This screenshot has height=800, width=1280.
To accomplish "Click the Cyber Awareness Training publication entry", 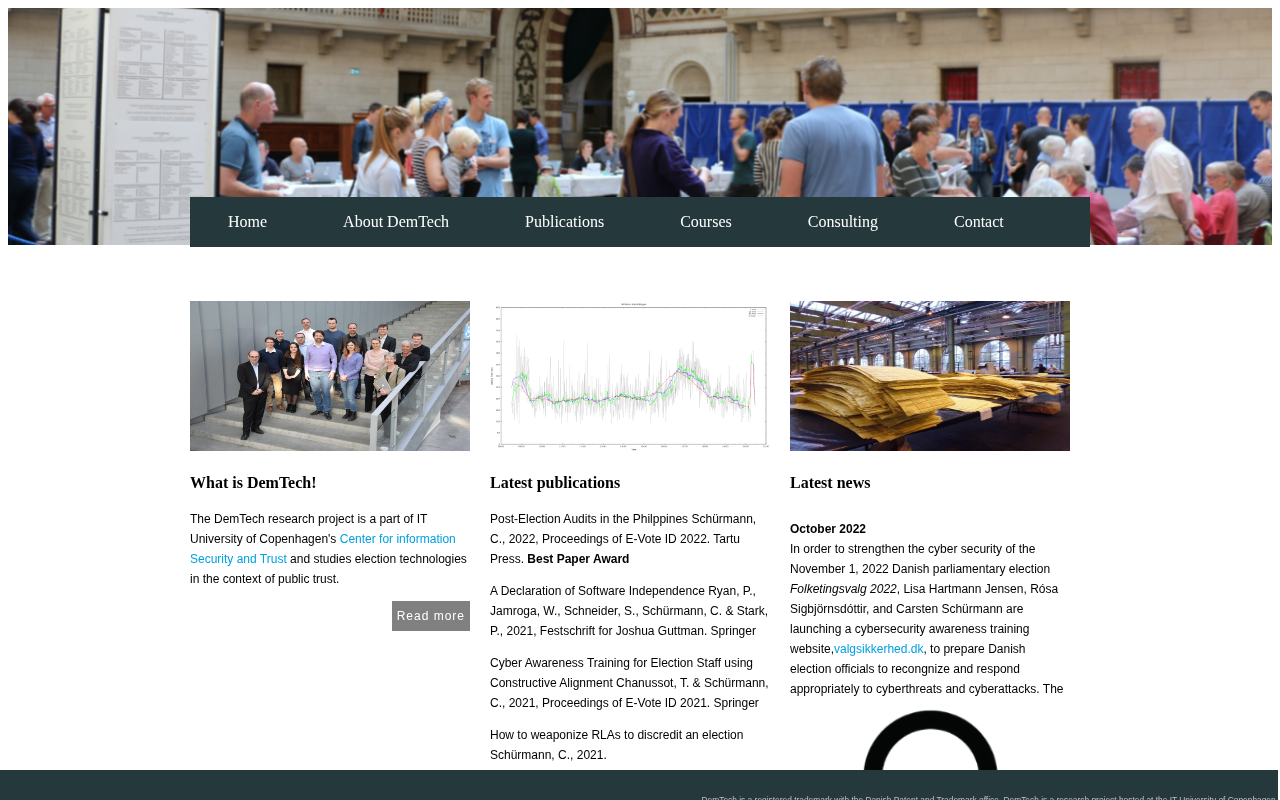I will [x=629, y=683].
